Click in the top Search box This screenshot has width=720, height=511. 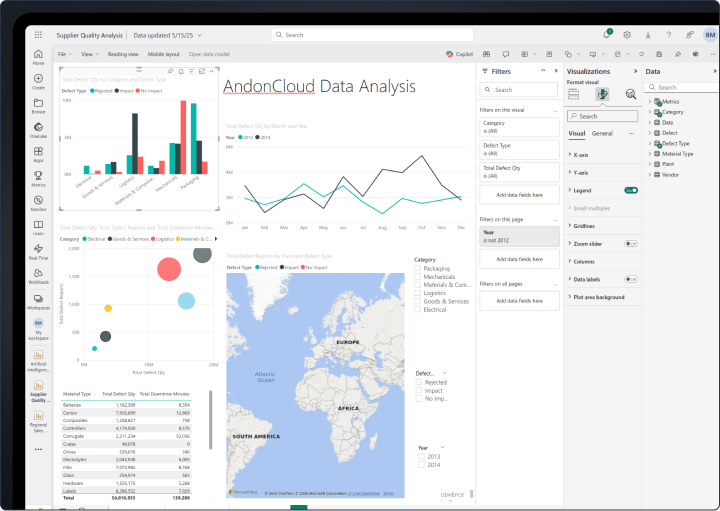point(372,35)
